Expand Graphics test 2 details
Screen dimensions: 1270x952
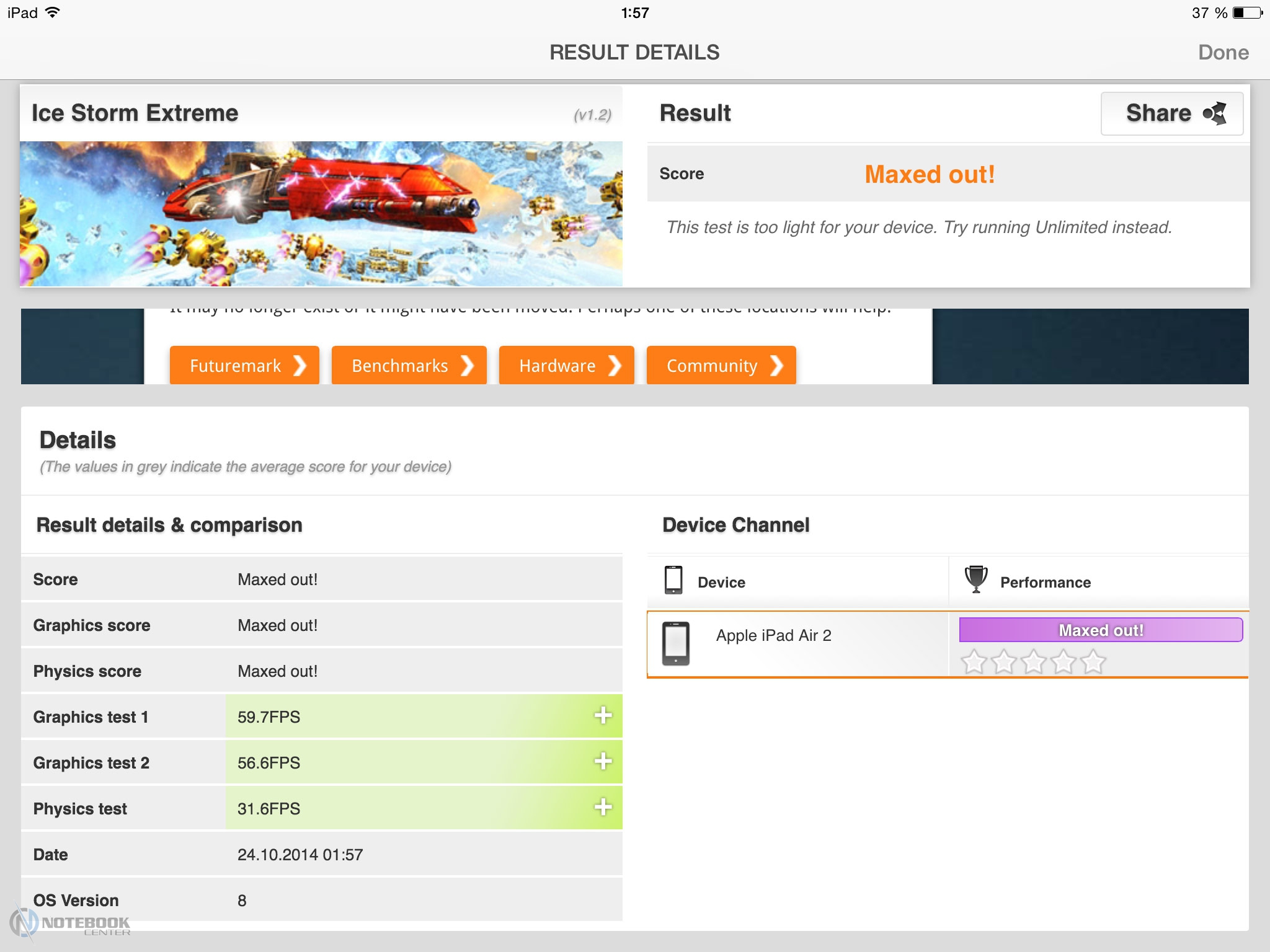click(x=603, y=762)
